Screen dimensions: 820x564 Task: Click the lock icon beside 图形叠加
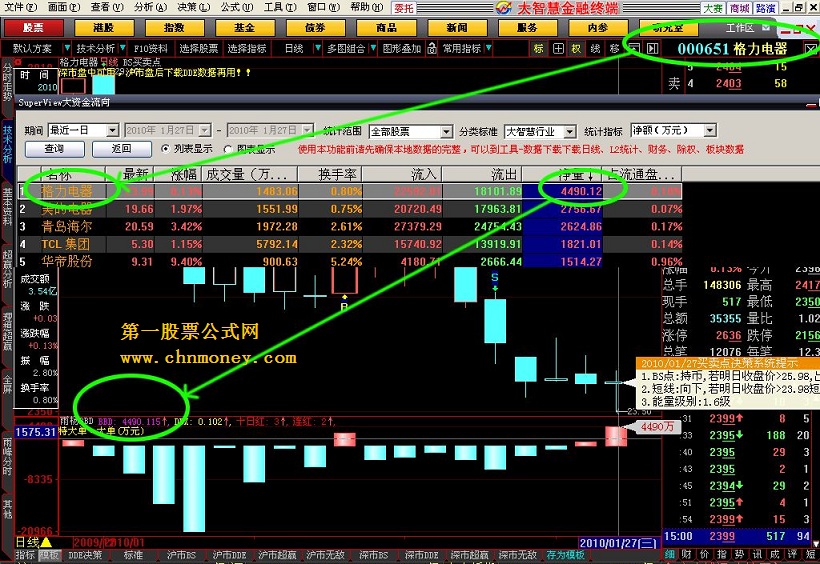tap(432, 49)
